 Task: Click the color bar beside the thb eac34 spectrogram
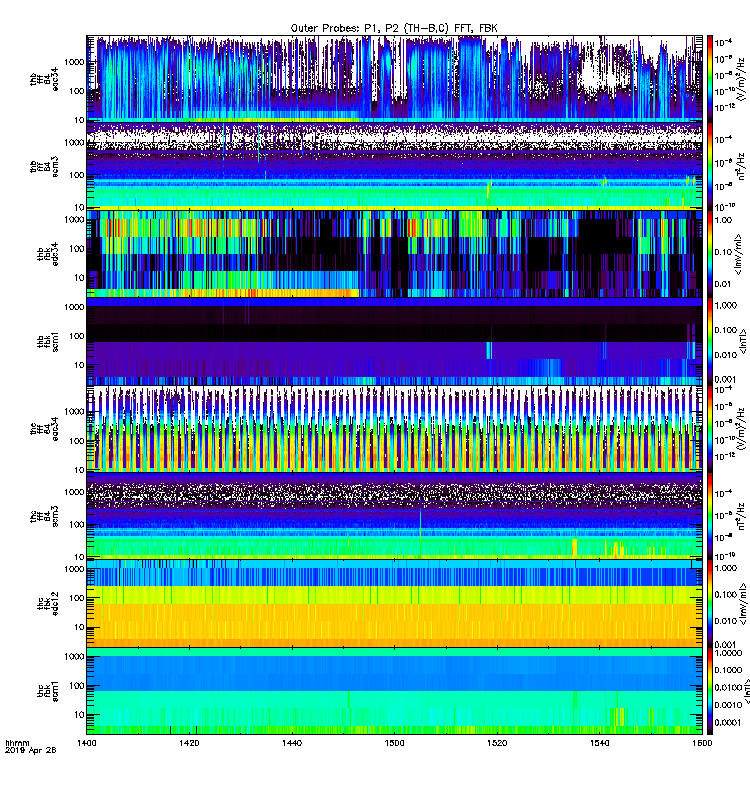coord(709,79)
